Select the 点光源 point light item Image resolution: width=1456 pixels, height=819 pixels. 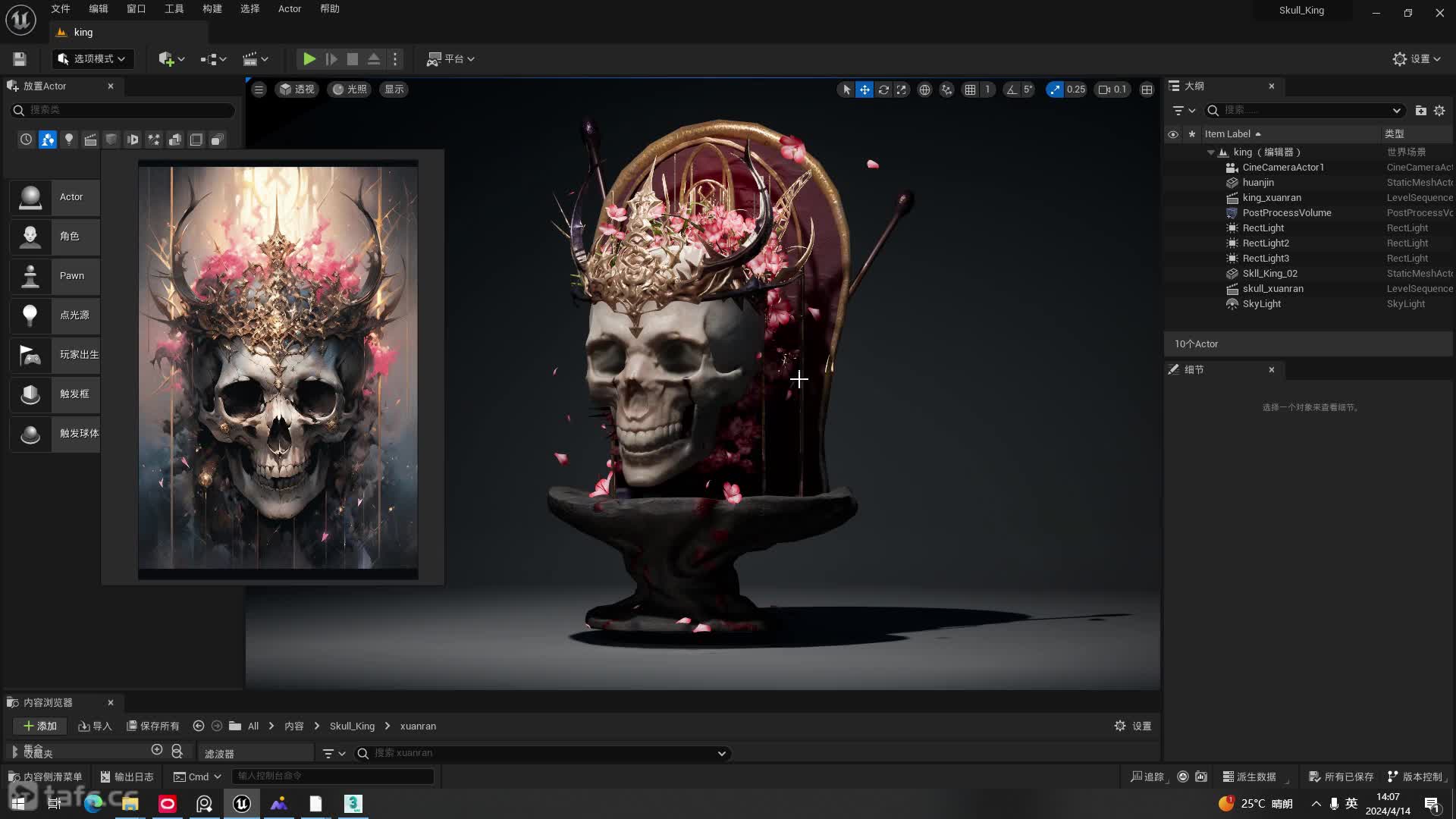point(55,315)
